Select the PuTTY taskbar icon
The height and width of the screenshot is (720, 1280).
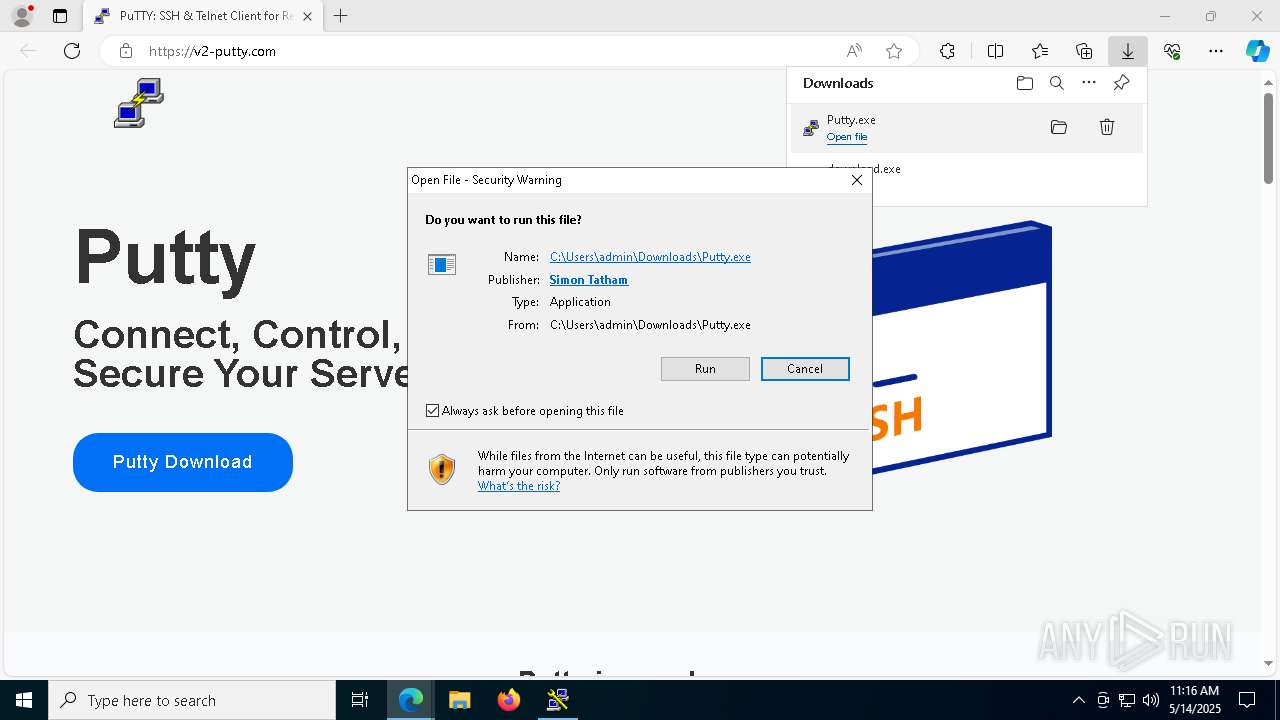pos(558,700)
